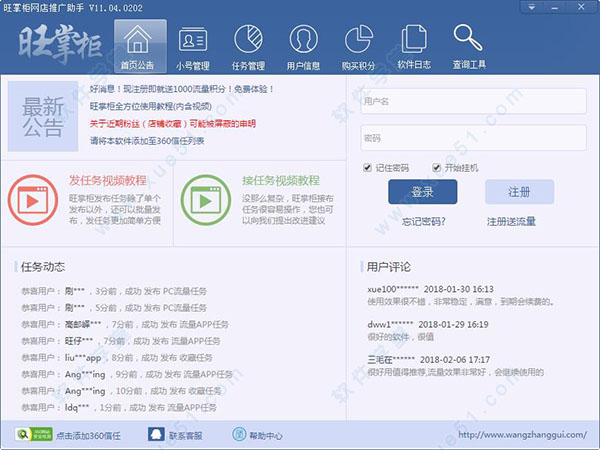Open the 首页公告 home tab
The image size is (600, 450).
(x=140, y=46)
